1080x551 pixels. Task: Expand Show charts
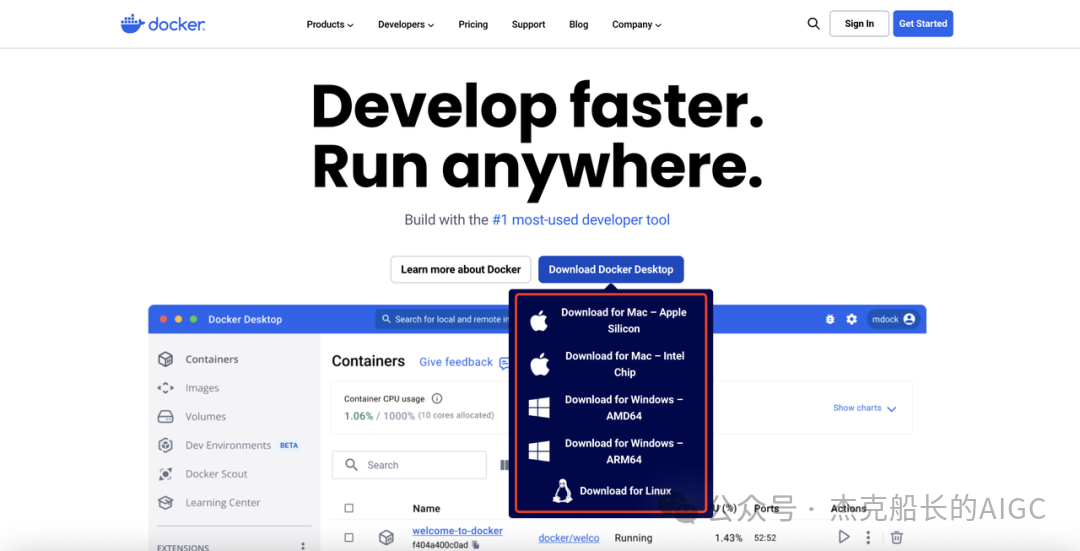pyautogui.click(x=864, y=408)
